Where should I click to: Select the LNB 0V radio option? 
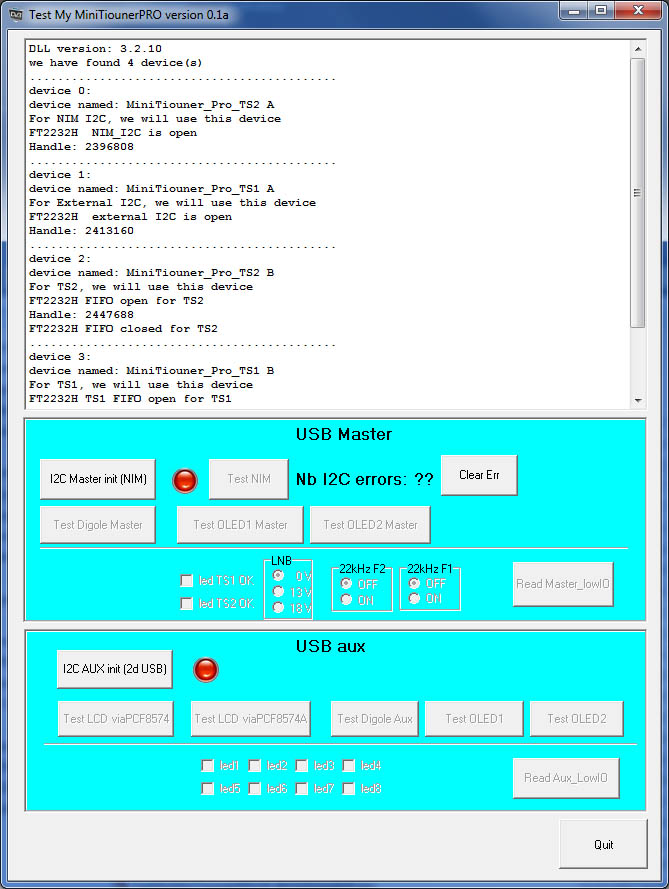point(278,575)
